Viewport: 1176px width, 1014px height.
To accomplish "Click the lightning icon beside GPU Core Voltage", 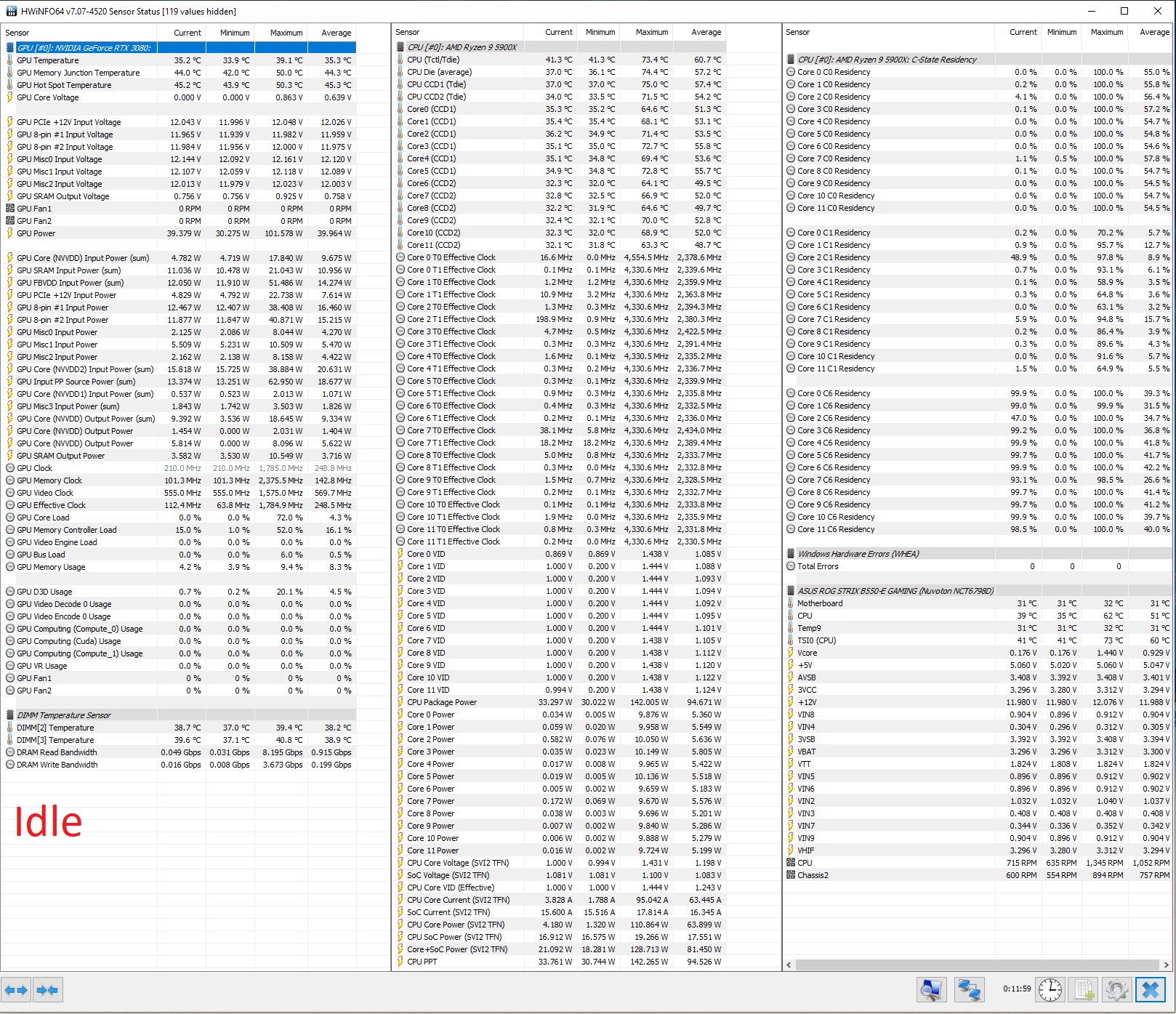I will coord(10,97).
